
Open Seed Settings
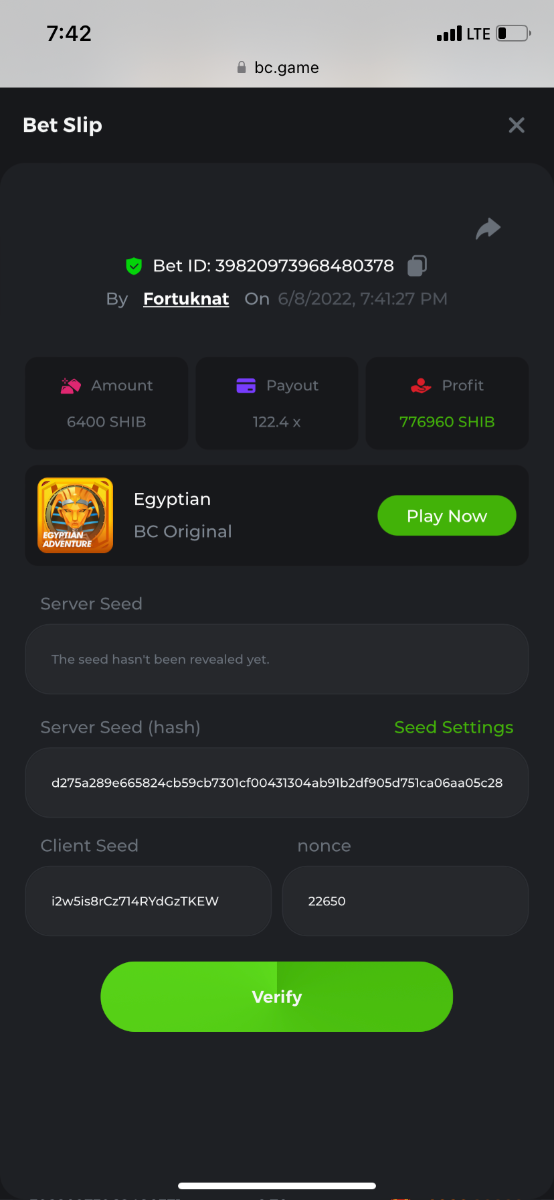pyautogui.click(x=453, y=727)
